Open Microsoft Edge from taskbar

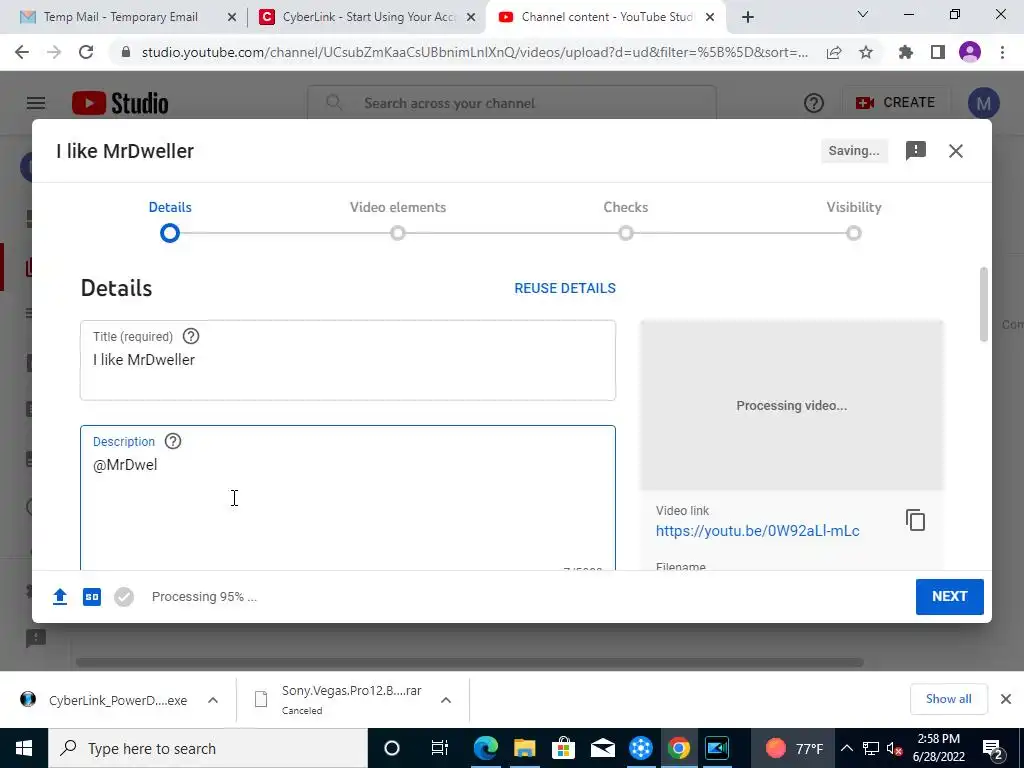pos(485,748)
